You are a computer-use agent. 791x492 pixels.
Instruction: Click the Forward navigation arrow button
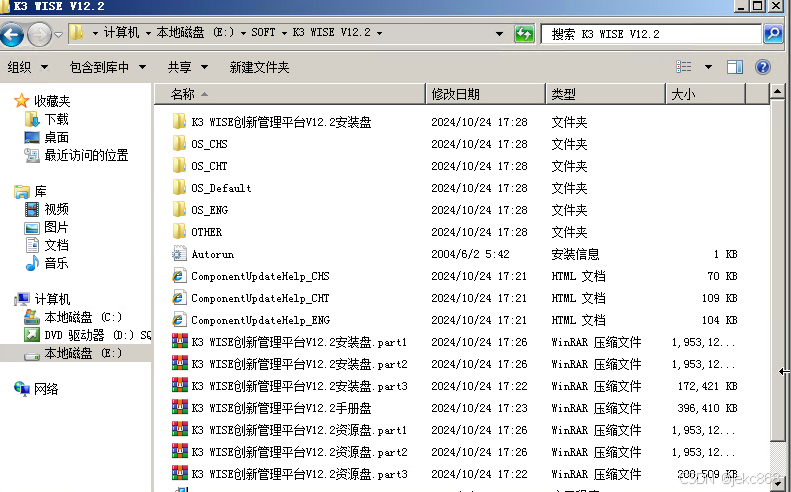pos(39,34)
